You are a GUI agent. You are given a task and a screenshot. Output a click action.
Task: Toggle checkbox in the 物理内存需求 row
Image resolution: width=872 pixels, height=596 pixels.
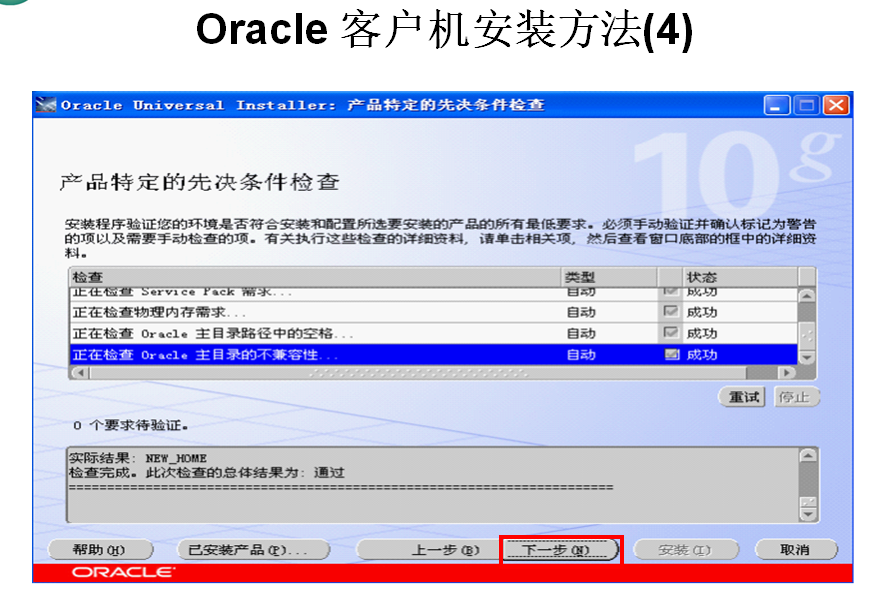[671, 311]
